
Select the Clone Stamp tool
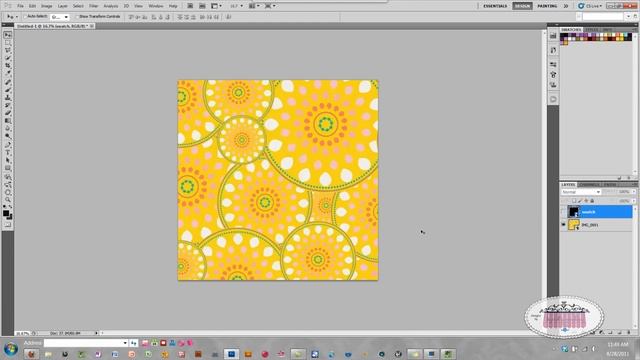point(8,98)
